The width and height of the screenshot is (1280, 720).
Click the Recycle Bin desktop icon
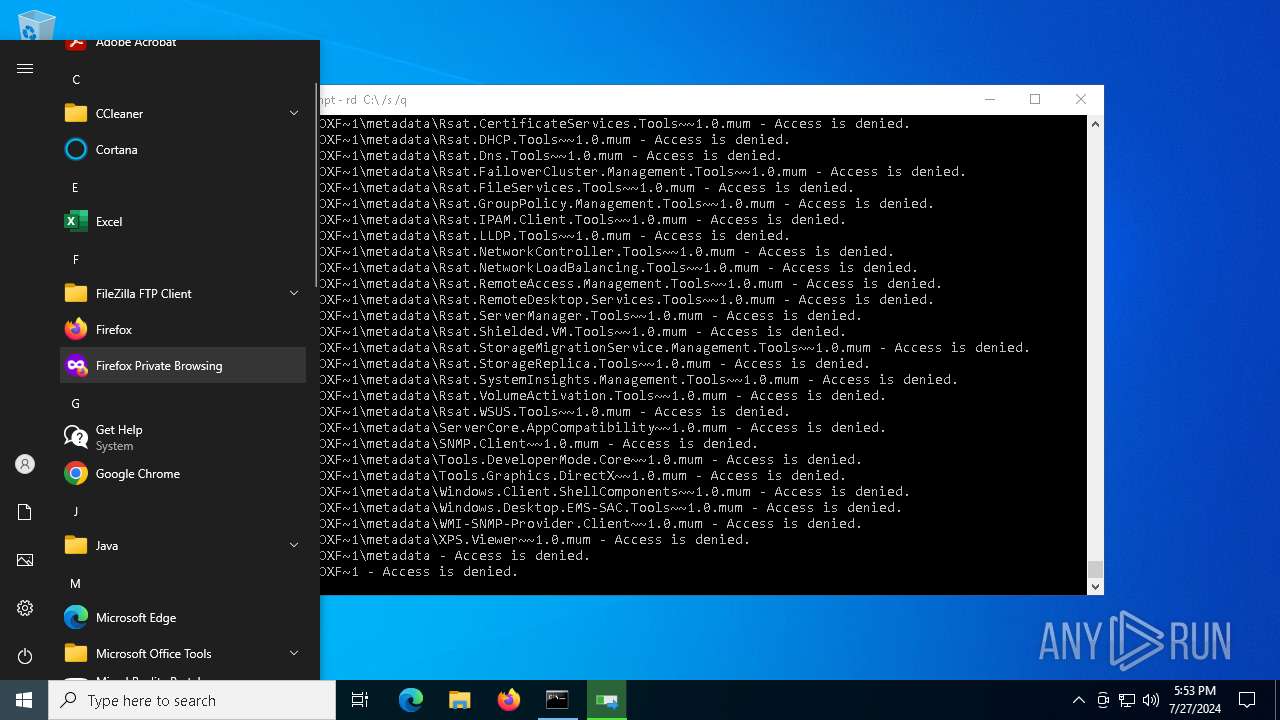(37, 24)
